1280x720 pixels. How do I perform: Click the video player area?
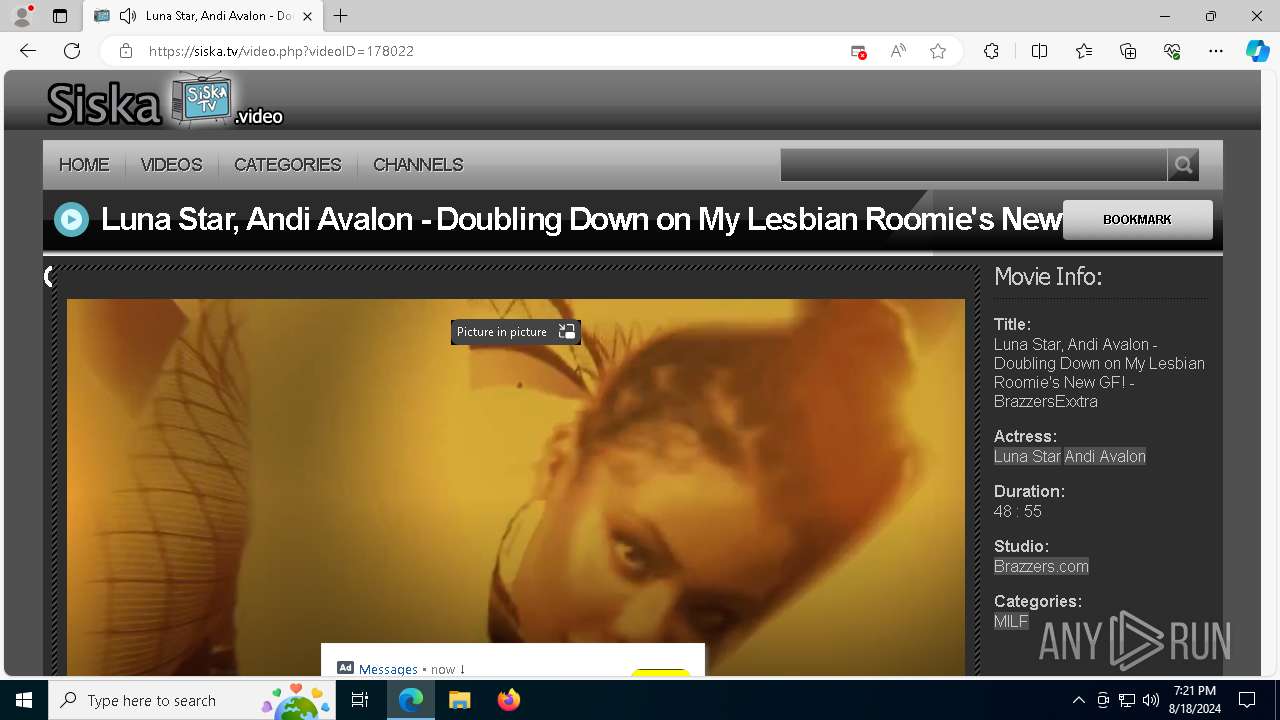516,487
